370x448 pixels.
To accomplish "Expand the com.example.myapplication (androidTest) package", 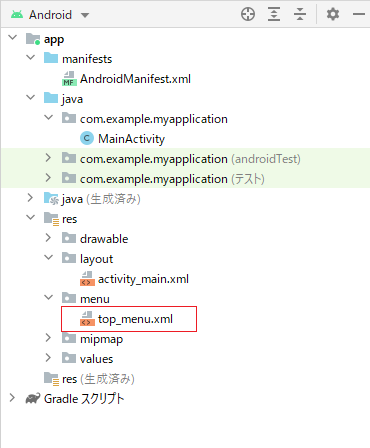I will (48, 158).
